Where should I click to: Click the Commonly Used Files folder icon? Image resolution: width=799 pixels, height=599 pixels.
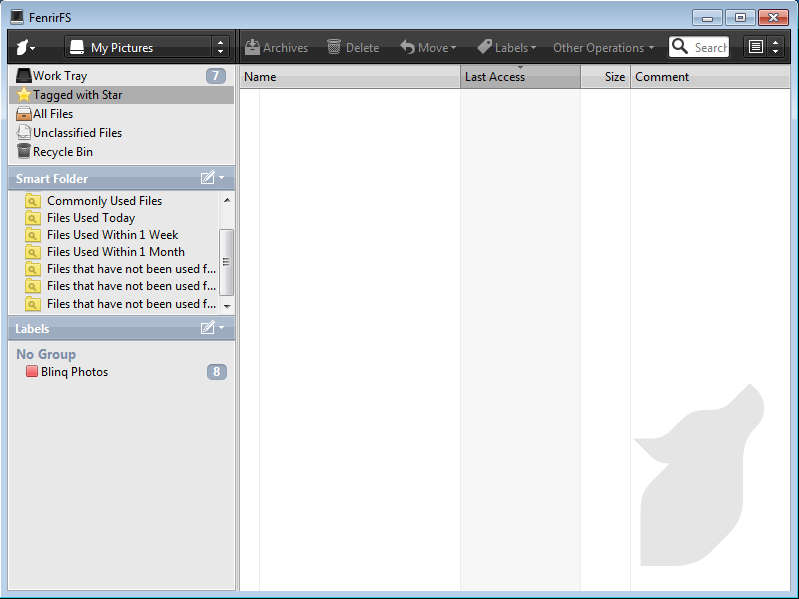pos(32,201)
